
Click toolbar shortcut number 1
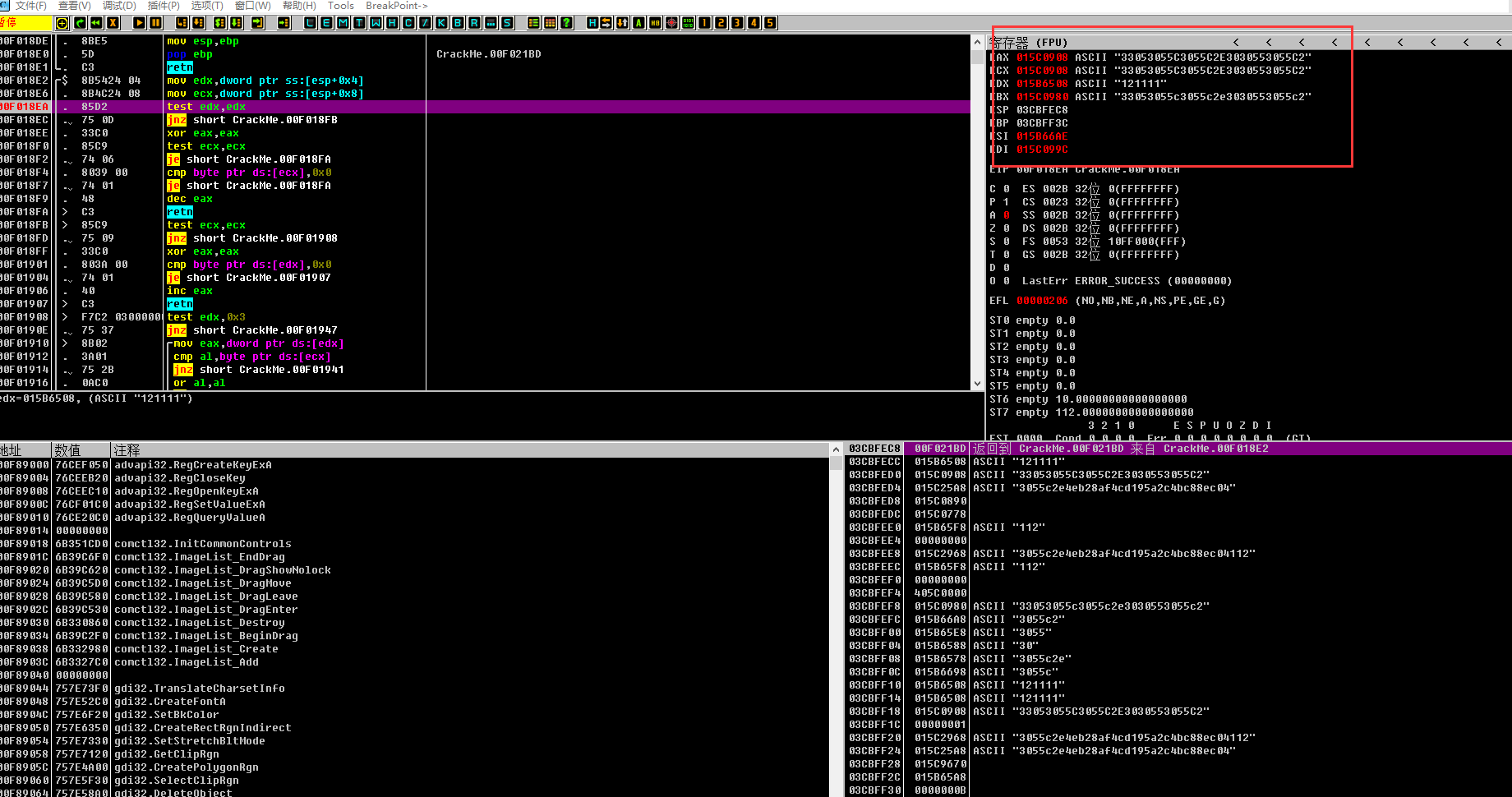[x=704, y=23]
